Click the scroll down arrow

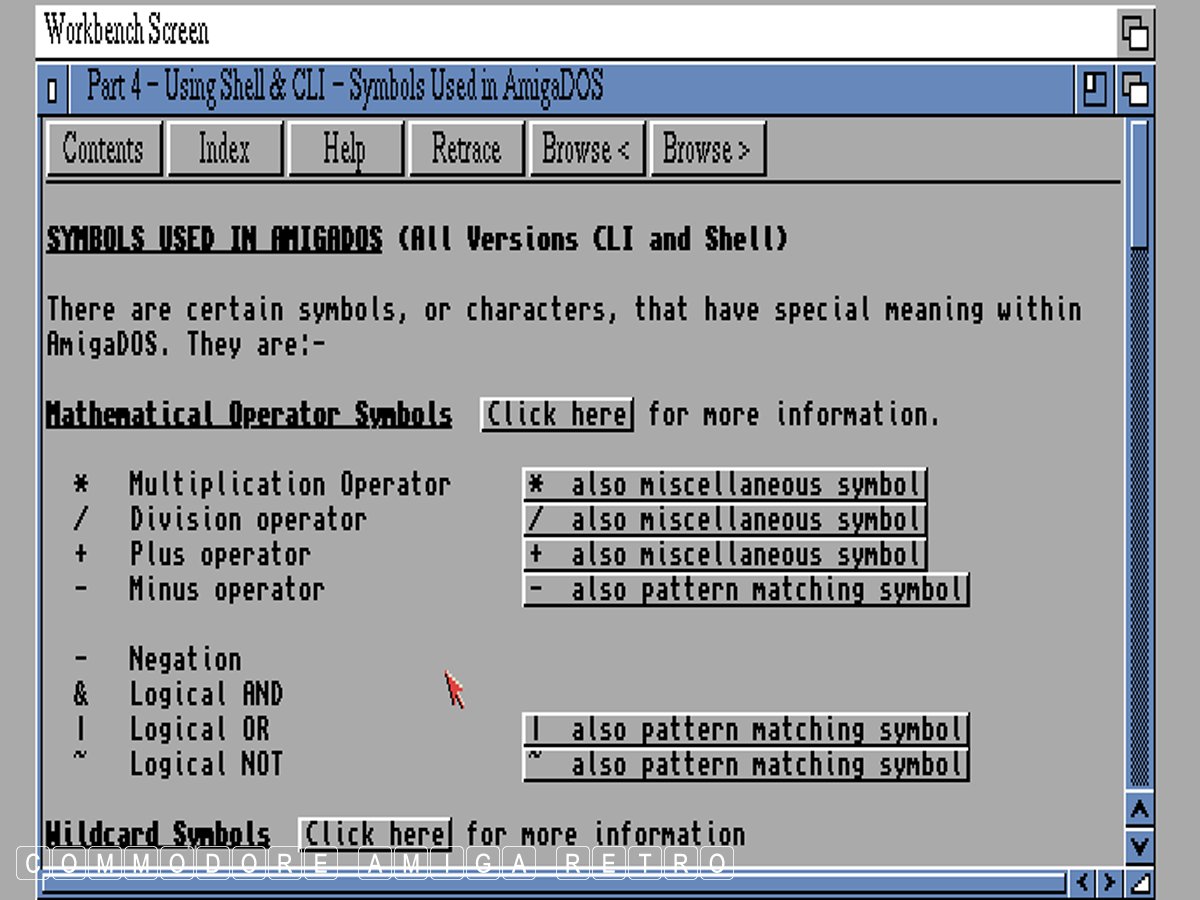pos(1138,848)
